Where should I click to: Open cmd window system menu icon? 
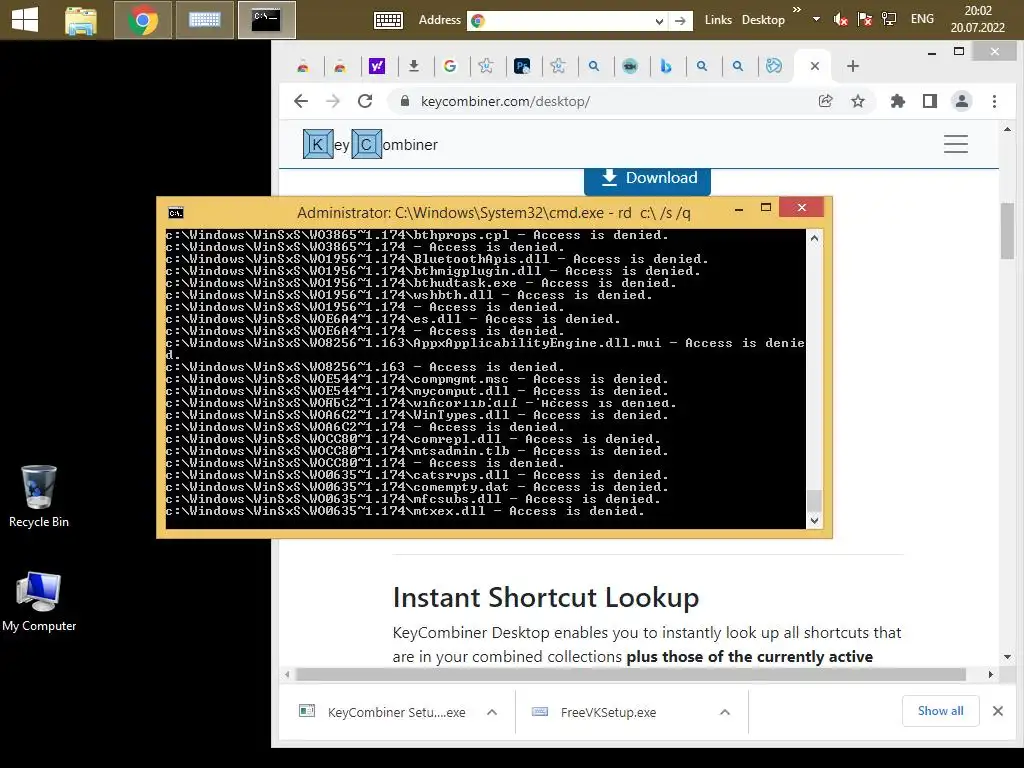coord(176,213)
